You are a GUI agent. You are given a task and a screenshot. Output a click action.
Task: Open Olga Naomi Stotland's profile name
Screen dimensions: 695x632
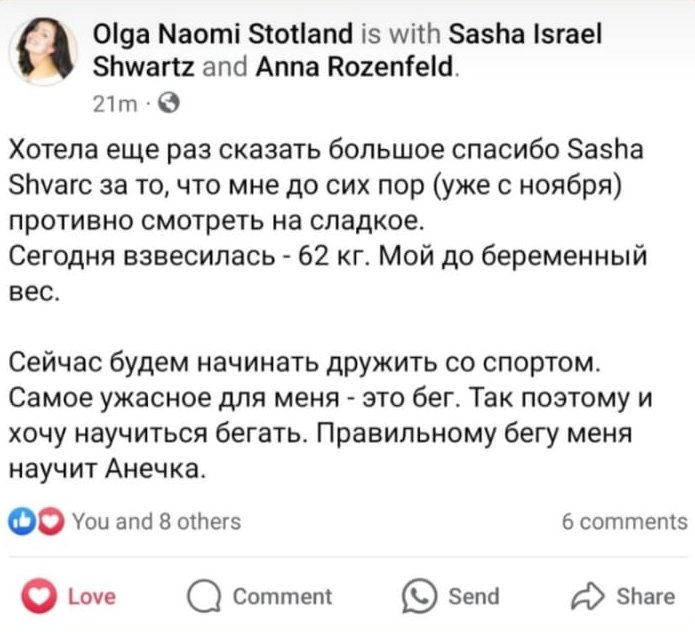tap(222, 36)
